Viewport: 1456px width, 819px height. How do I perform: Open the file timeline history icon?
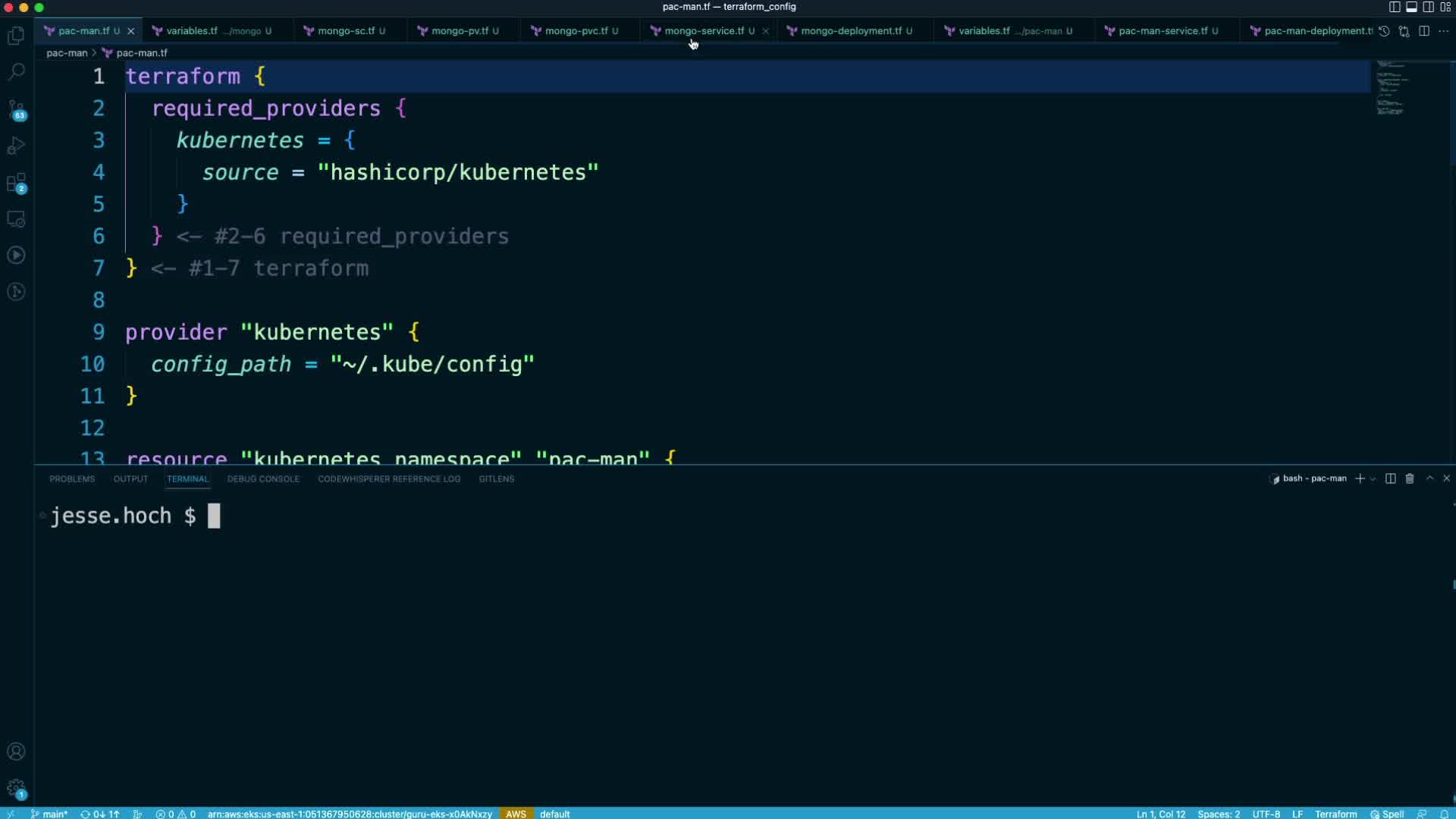coord(1384,31)
